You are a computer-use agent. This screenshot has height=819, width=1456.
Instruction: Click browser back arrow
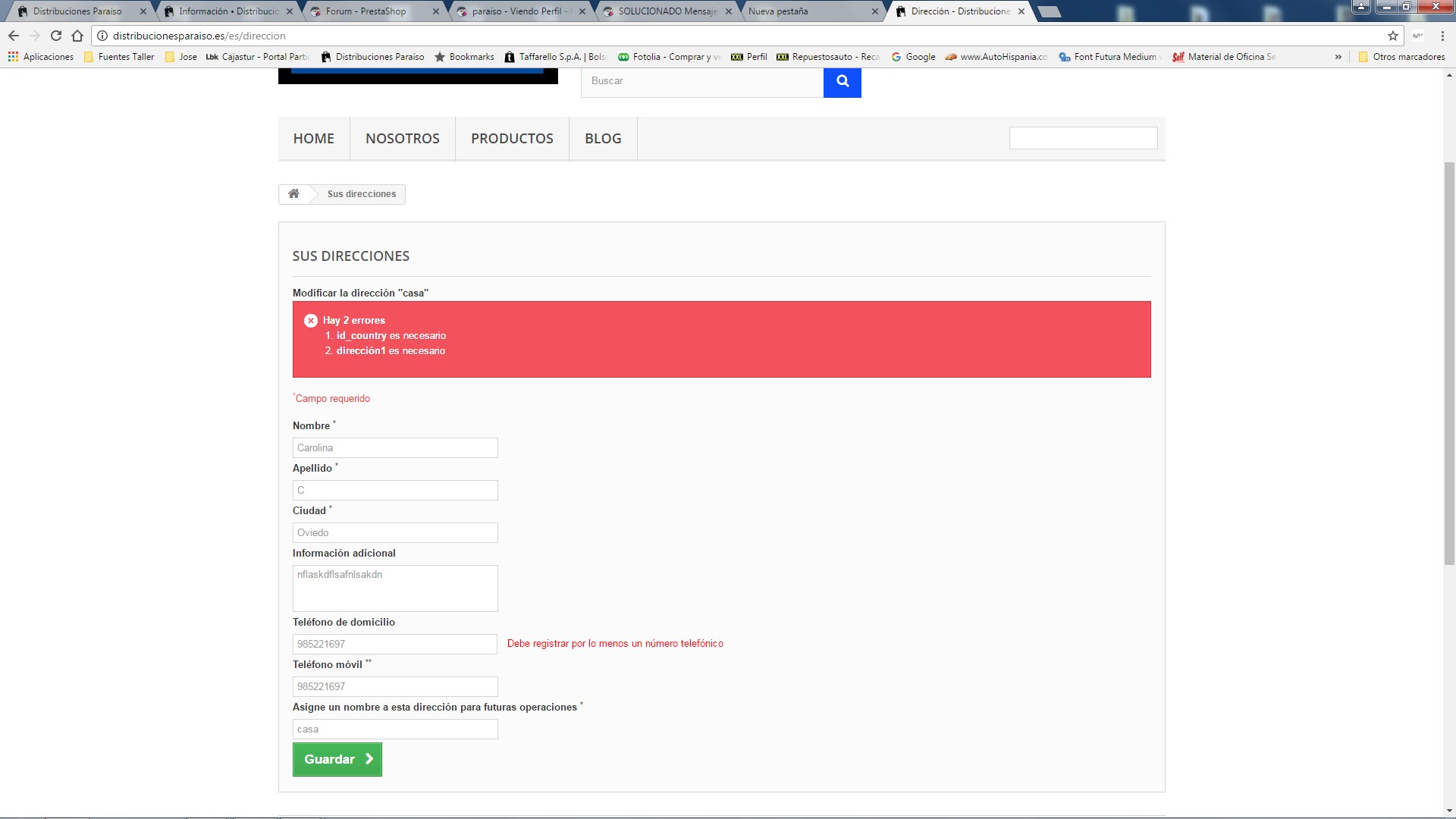tap(14, 36)
